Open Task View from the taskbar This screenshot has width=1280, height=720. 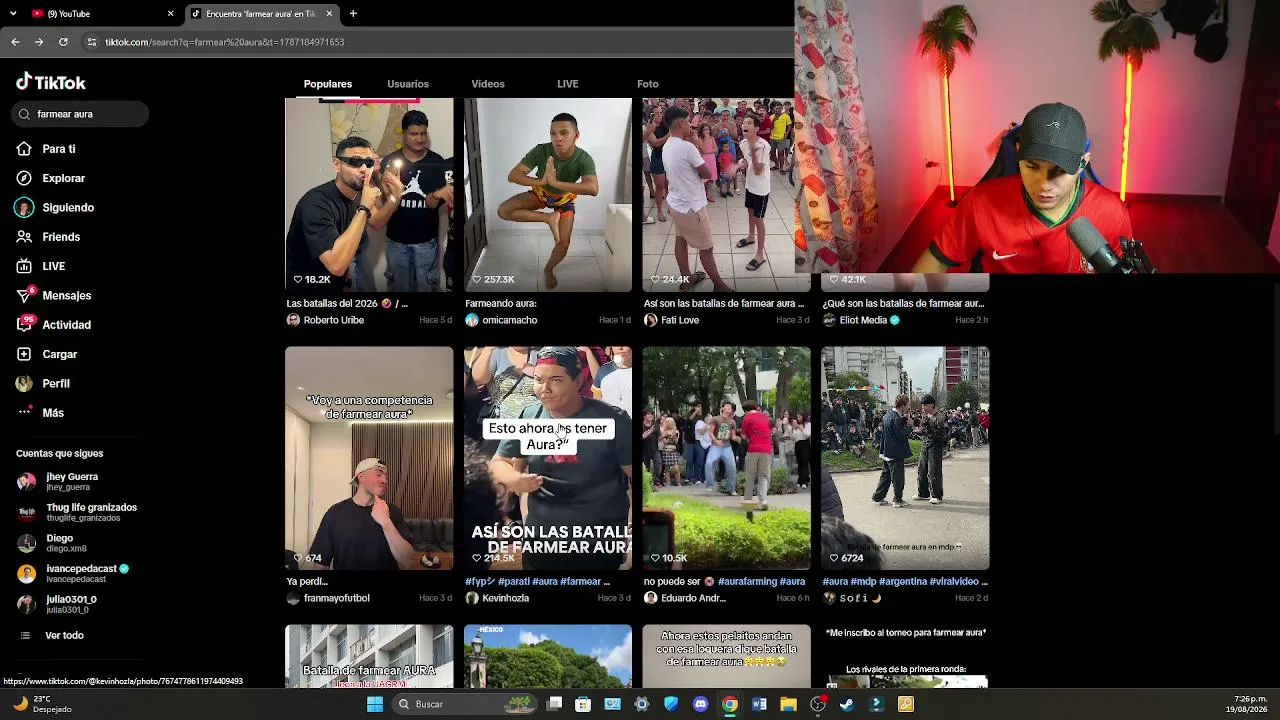555,704
